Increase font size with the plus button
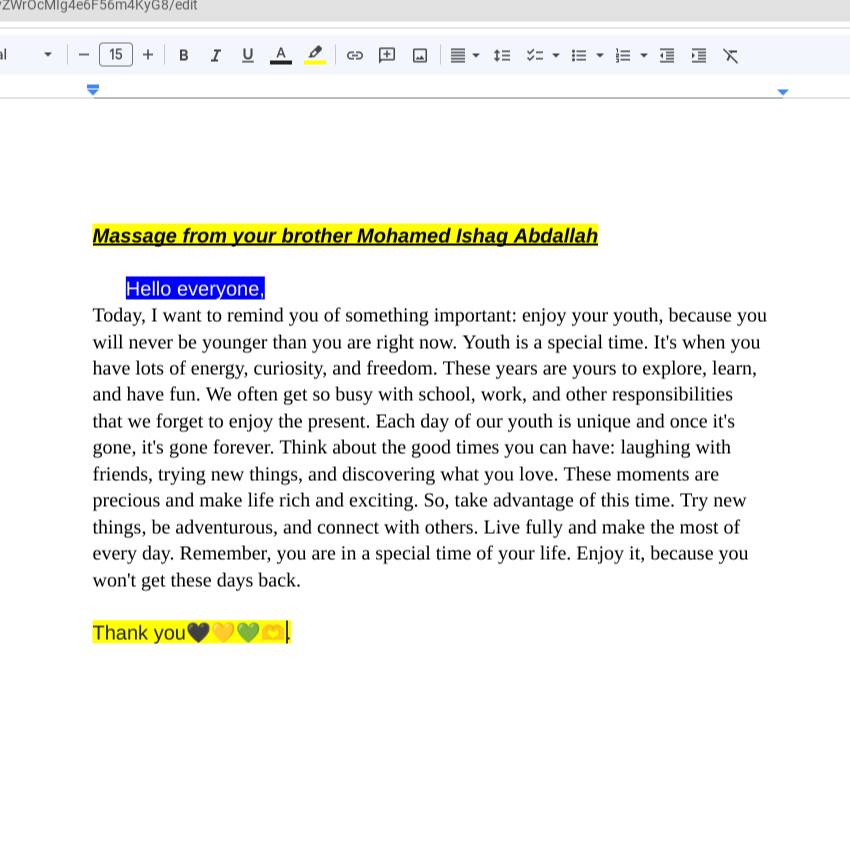The image size is (850, 850). pyautogui.click(x=148, y=55)
